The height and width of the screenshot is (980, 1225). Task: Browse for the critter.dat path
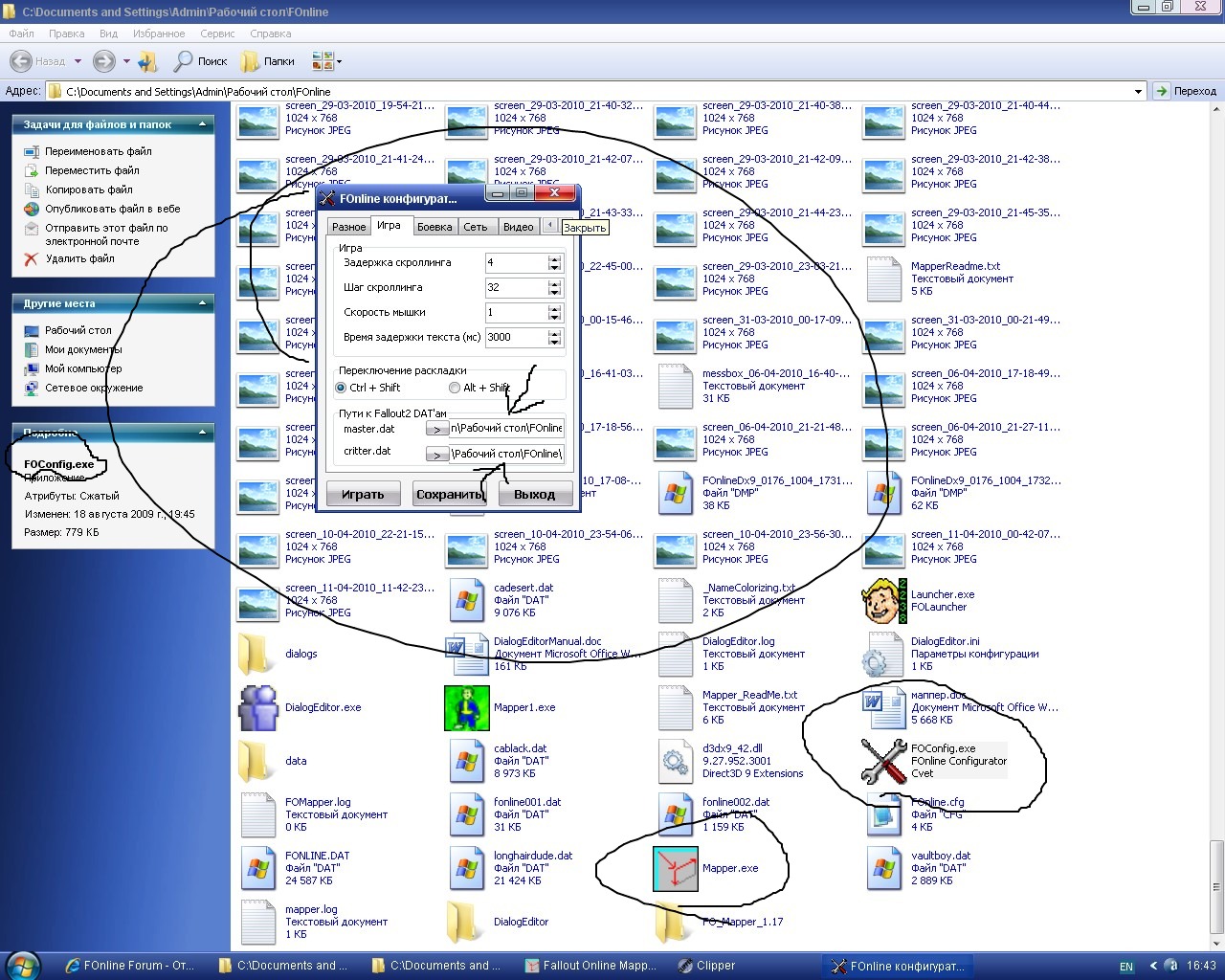(437, 455)
